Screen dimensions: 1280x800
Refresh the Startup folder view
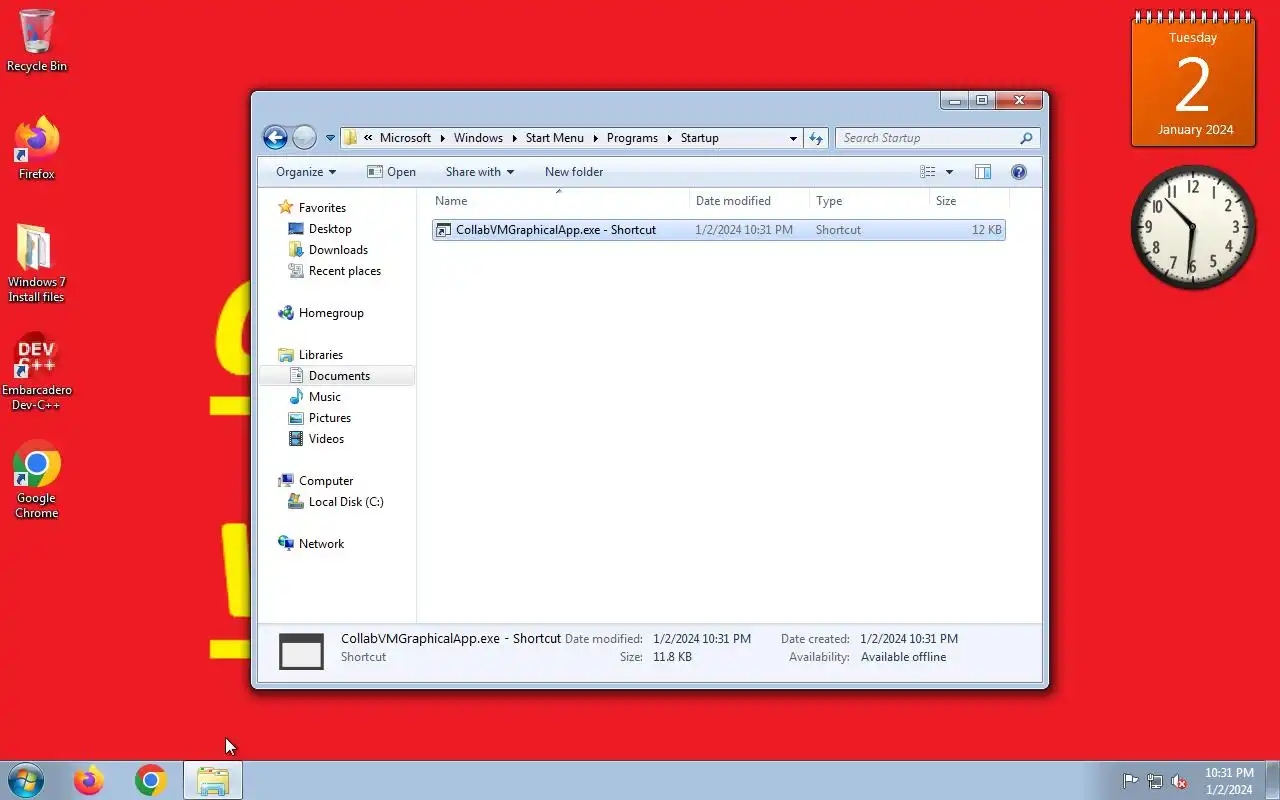(x=816, y=138)
